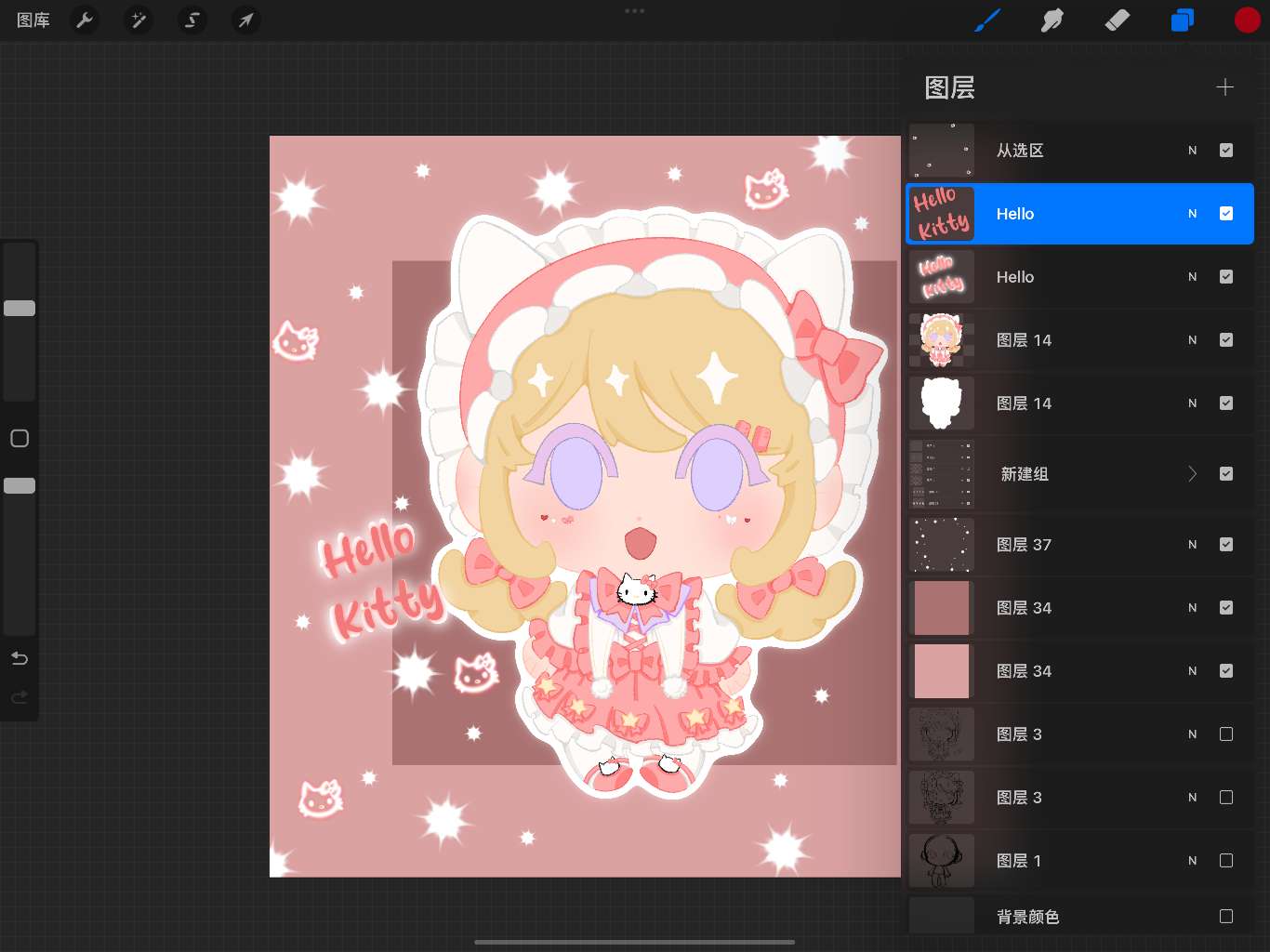Tap the highlighted Hello layer thumbnail
Viewport: 1270px width, 952px height.
[942, 213]
